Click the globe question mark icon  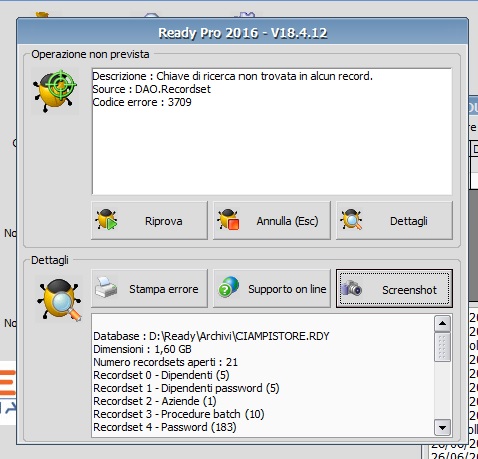tap(229, 287)
